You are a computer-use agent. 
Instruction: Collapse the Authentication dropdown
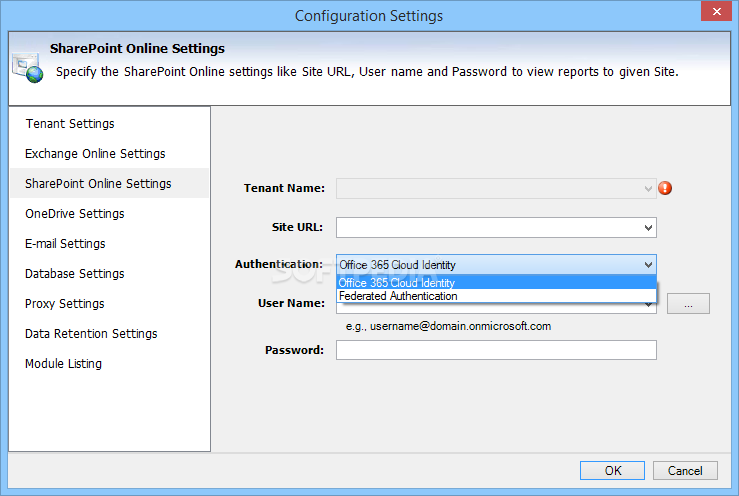[648, 265]
